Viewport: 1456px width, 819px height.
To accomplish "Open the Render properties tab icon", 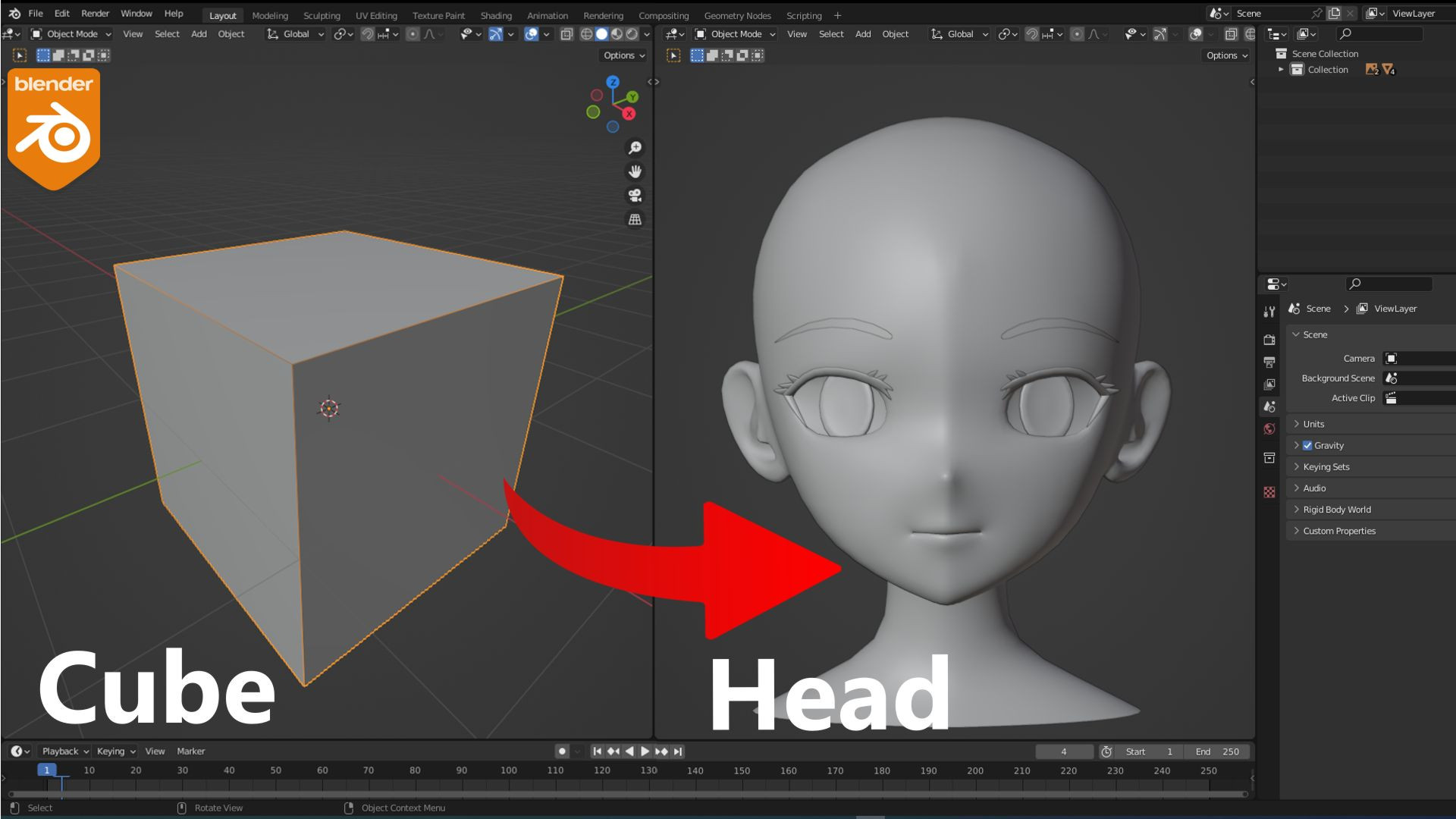I will point(1269,340).
